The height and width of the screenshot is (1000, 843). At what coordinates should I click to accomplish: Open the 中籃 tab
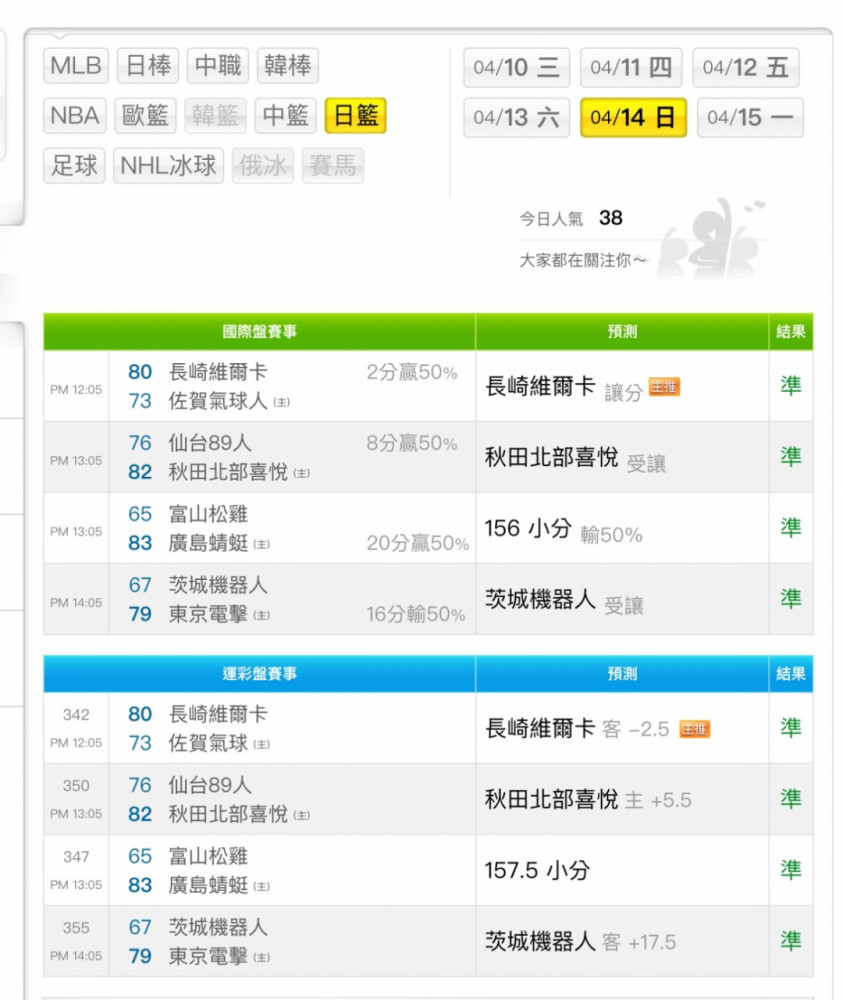(x=286, y=115)
